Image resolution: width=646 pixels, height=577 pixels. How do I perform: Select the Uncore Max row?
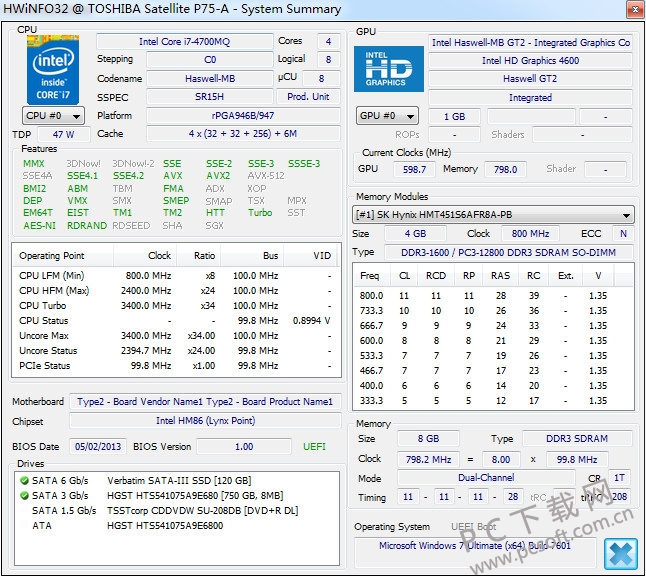tap(176, 336)
